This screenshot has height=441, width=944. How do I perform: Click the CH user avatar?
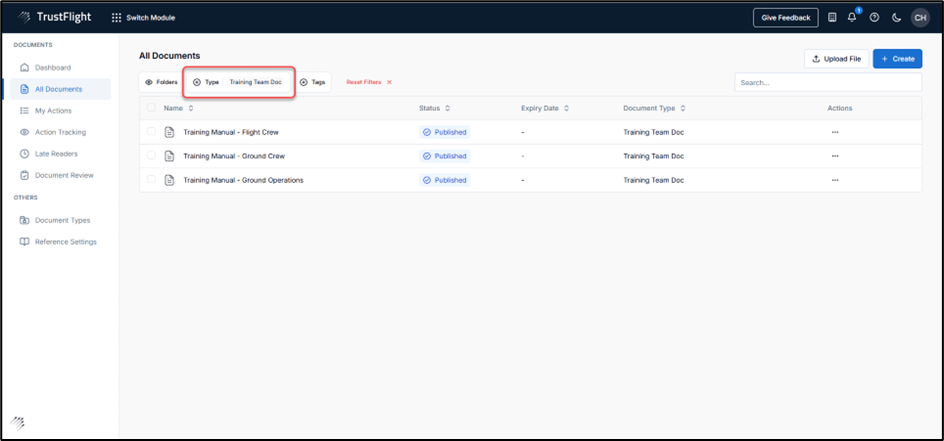click(x=919, y=17)
